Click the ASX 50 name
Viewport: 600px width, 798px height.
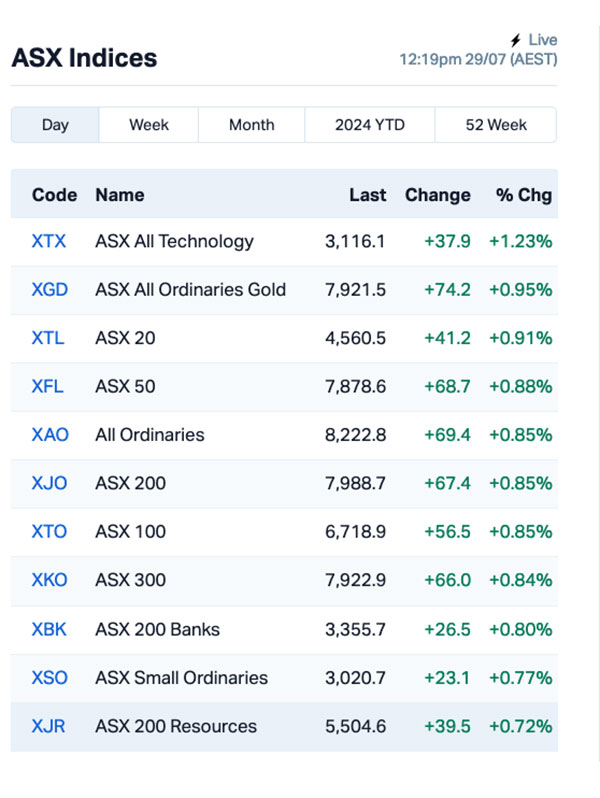pos(125,386)
